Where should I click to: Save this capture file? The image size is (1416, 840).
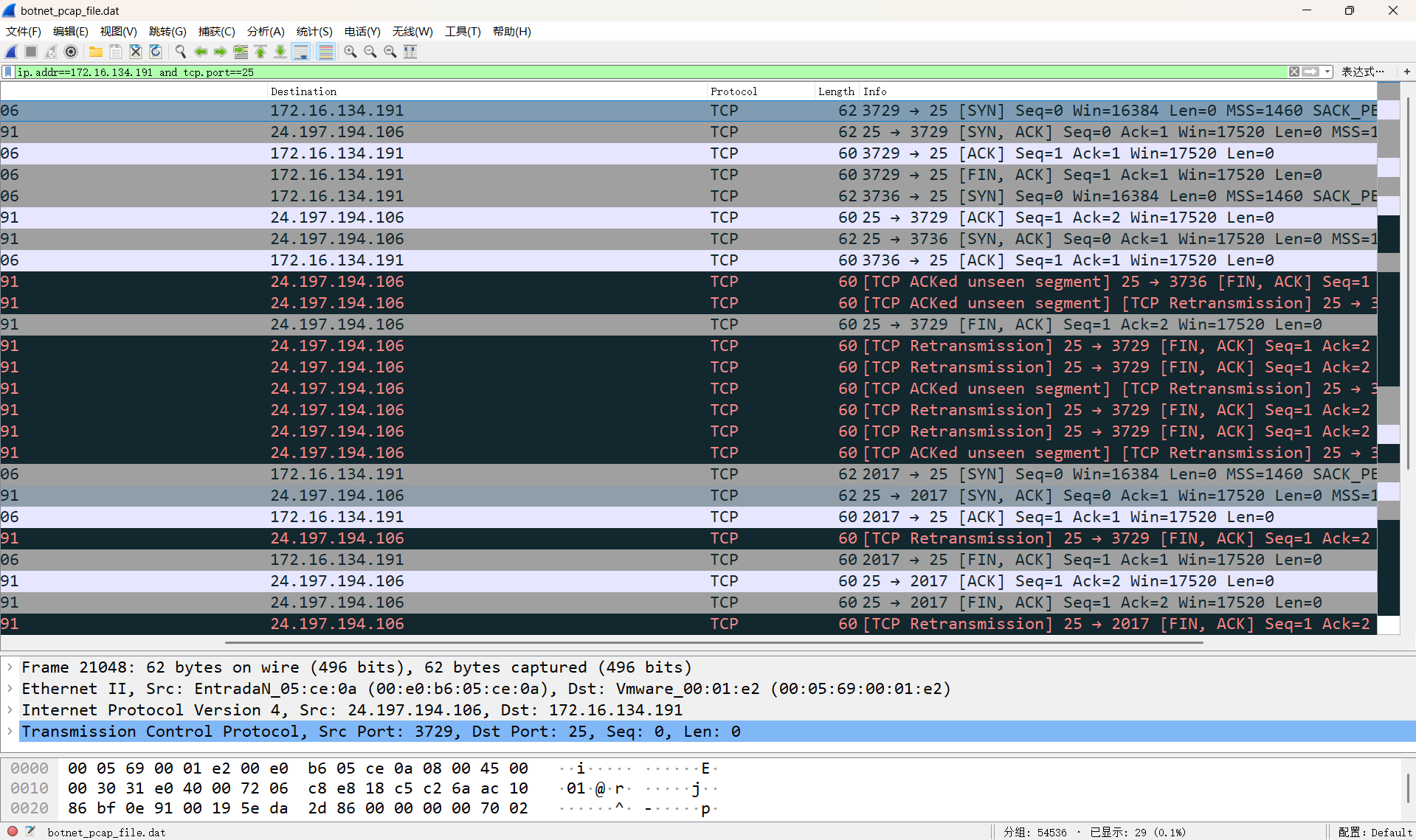116,52
